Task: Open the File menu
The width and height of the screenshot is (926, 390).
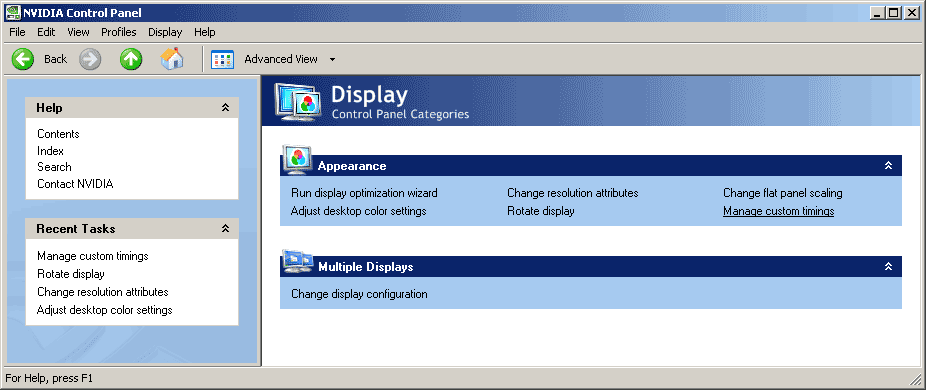Action: tap(17, 32)
